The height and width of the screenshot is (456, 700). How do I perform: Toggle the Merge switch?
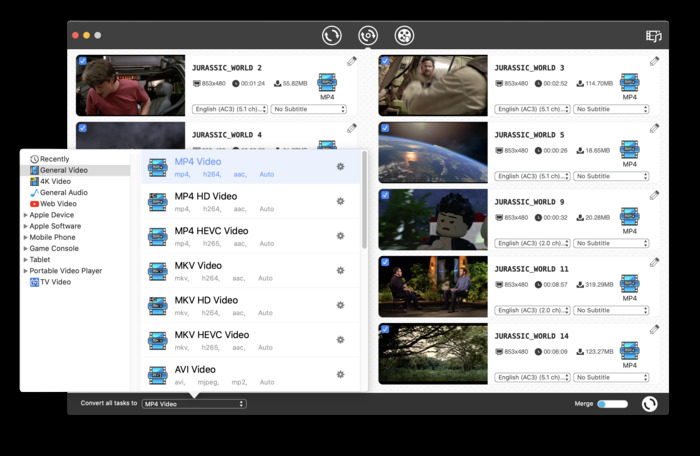[x=612, y=404]
